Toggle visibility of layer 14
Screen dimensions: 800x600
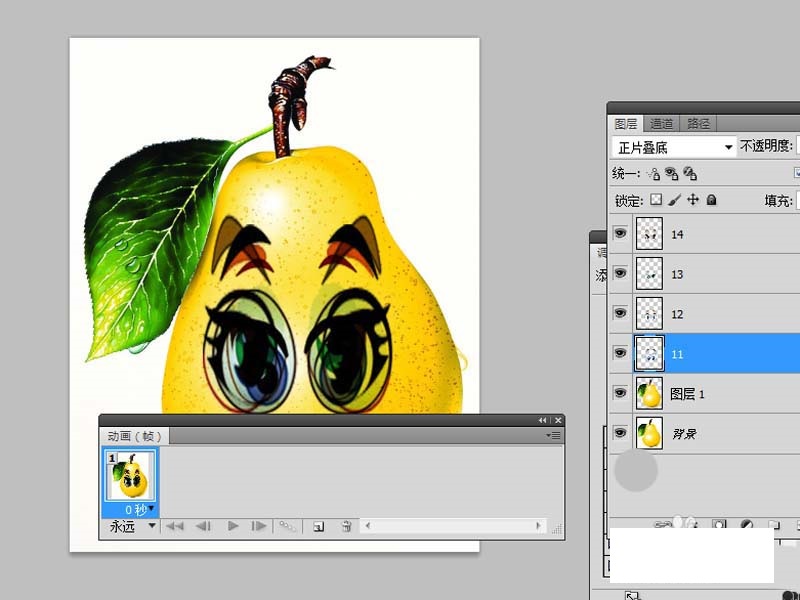(621, 233)
